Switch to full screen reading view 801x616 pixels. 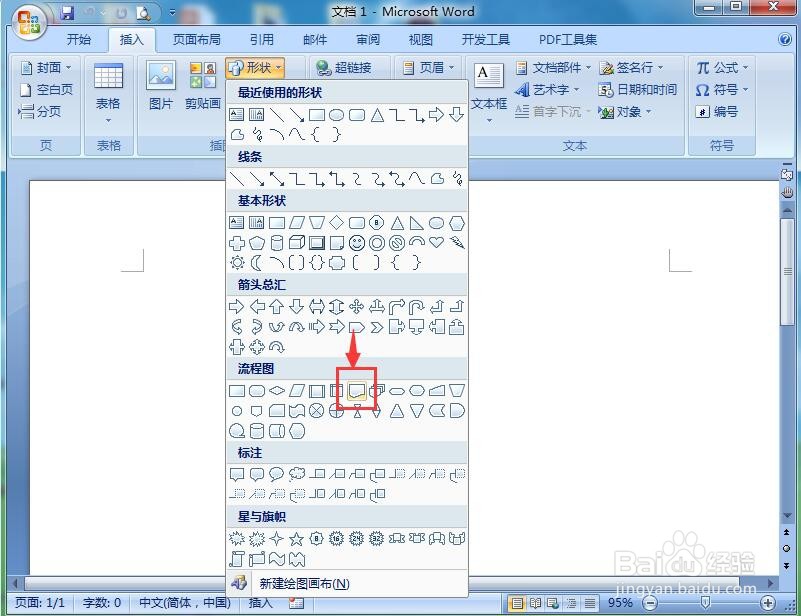(535, 603)
